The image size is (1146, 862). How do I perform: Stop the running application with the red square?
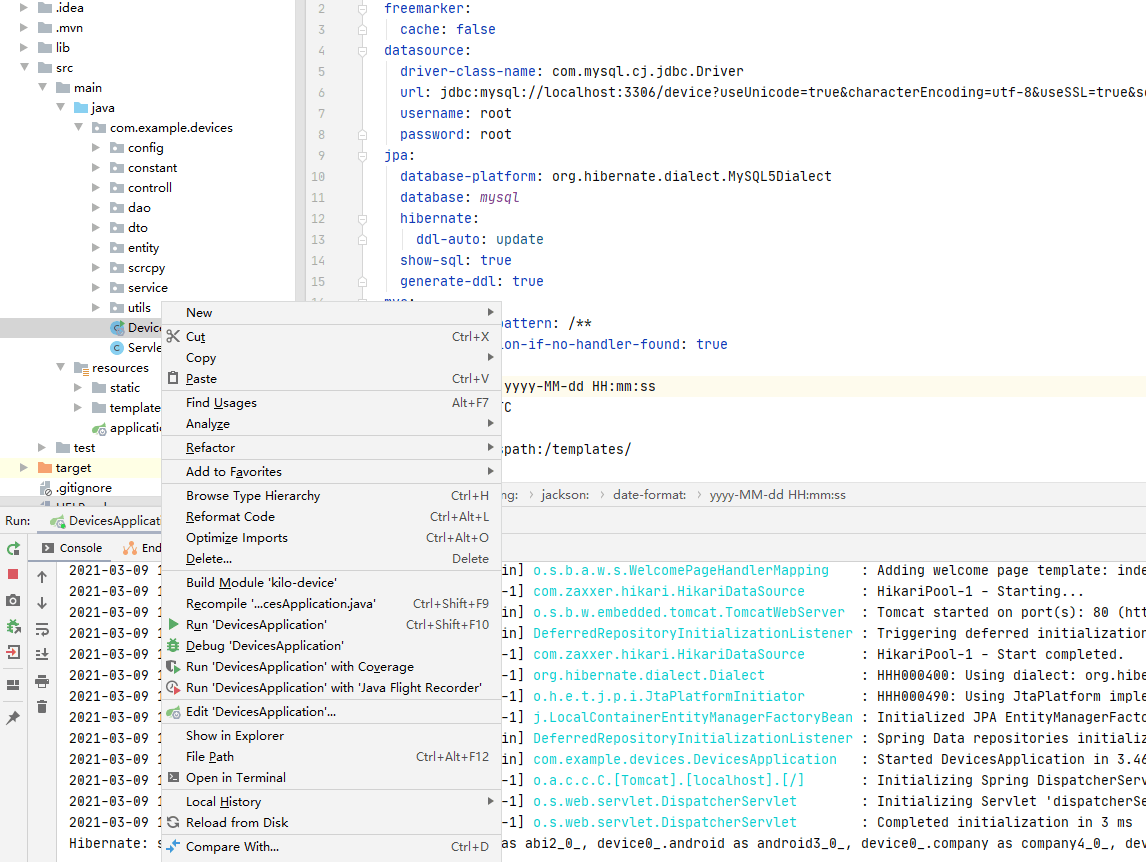(x=13, y=575)
